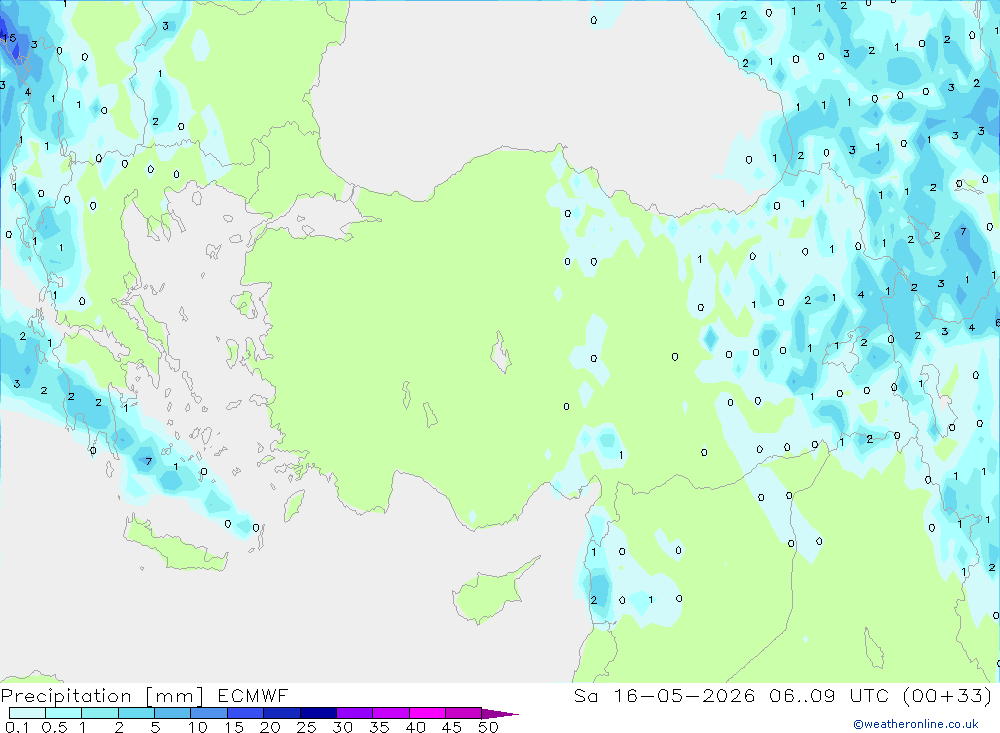Click the legend label "45"
Image resolution: width=1000 pixels, height=733 pixels.
click(x=452, y=727)
